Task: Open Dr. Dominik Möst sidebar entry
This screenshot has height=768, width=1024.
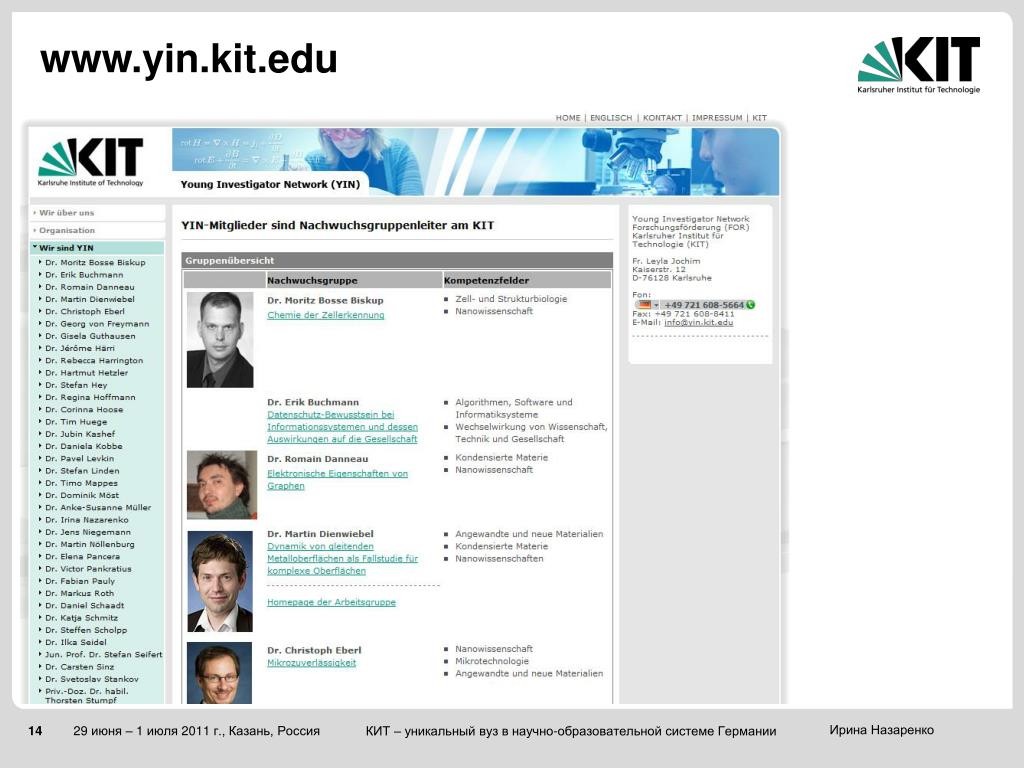Action: click(x=82, y=495)
